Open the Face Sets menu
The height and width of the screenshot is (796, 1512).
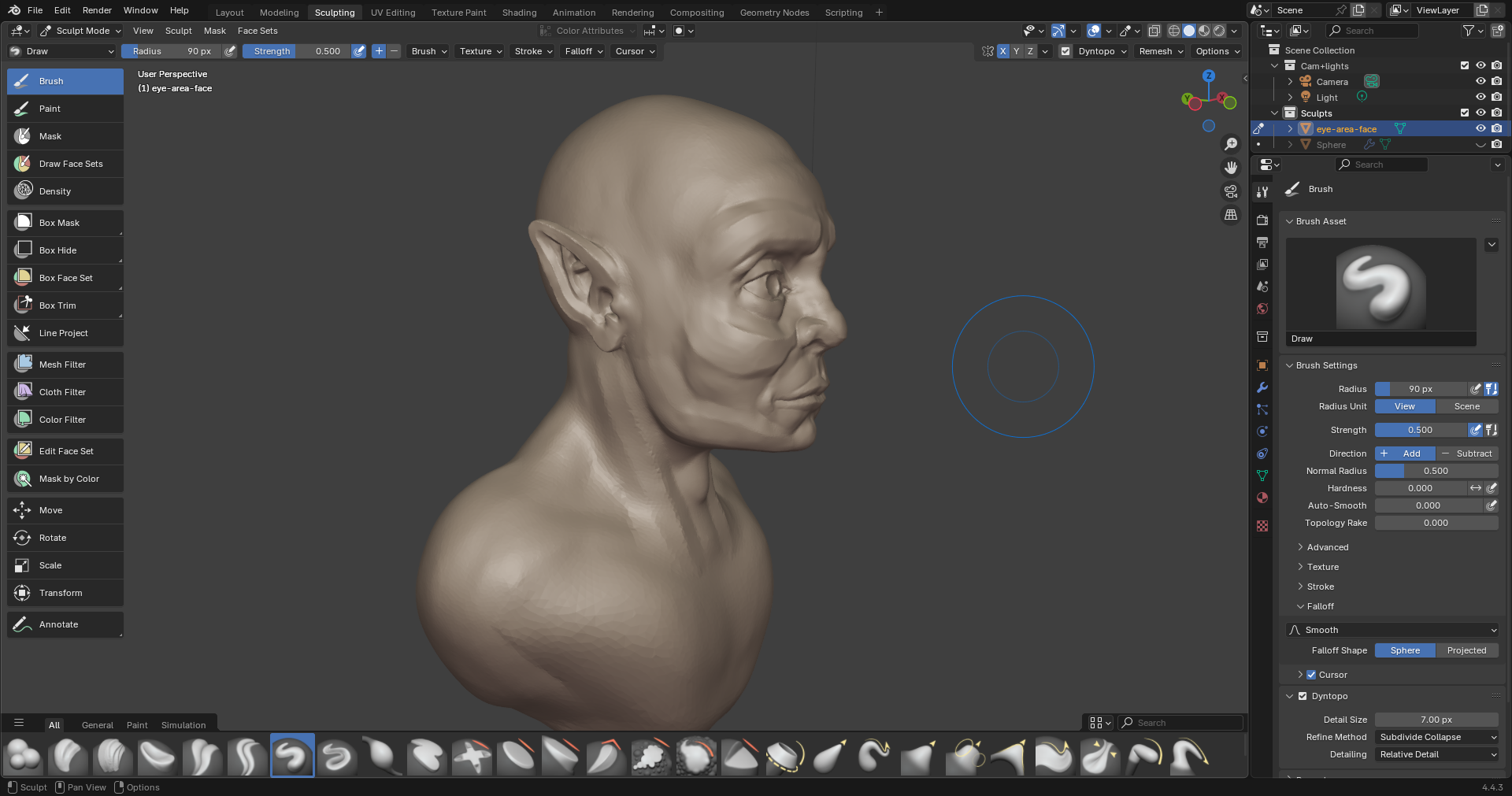tap(258, 31)
